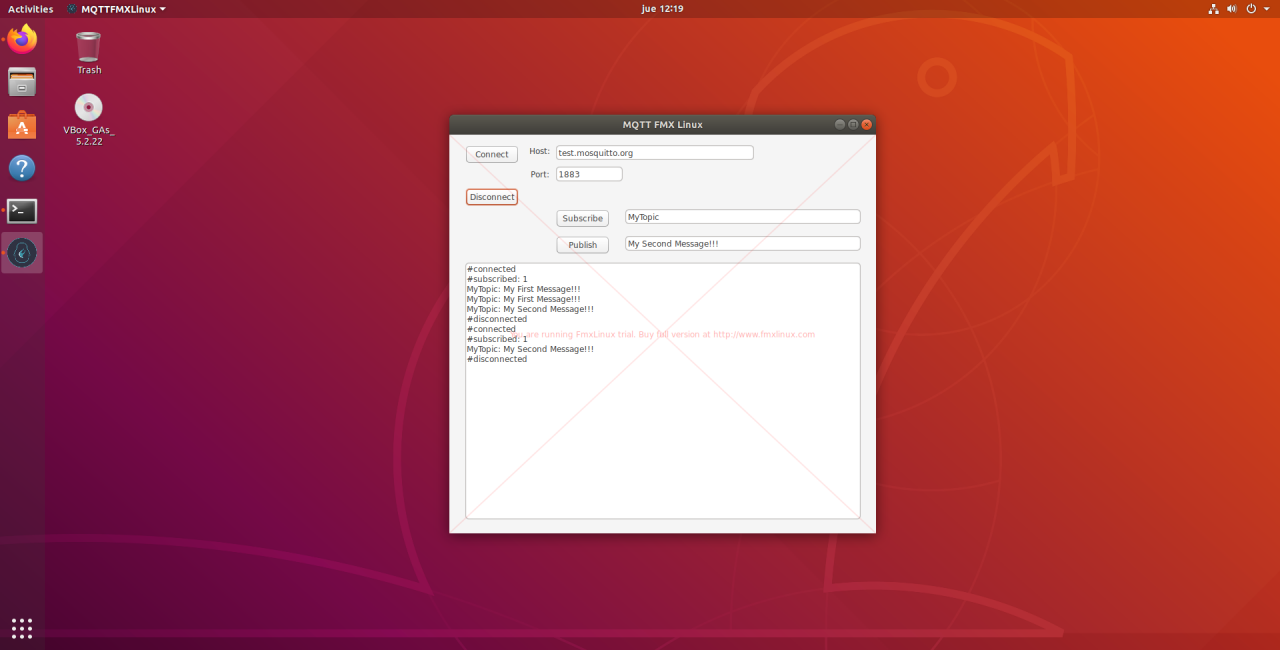The width and height of the screenshot is (1280, 650).
Task: Click the Port: label
Action: coord(540,174)
